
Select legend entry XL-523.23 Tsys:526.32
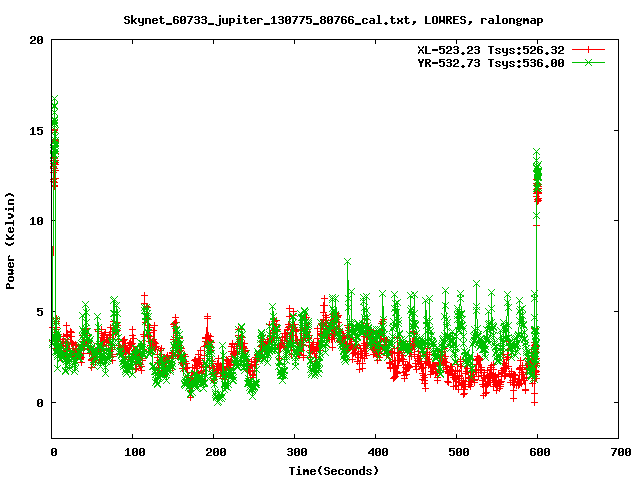click(491, 50)
